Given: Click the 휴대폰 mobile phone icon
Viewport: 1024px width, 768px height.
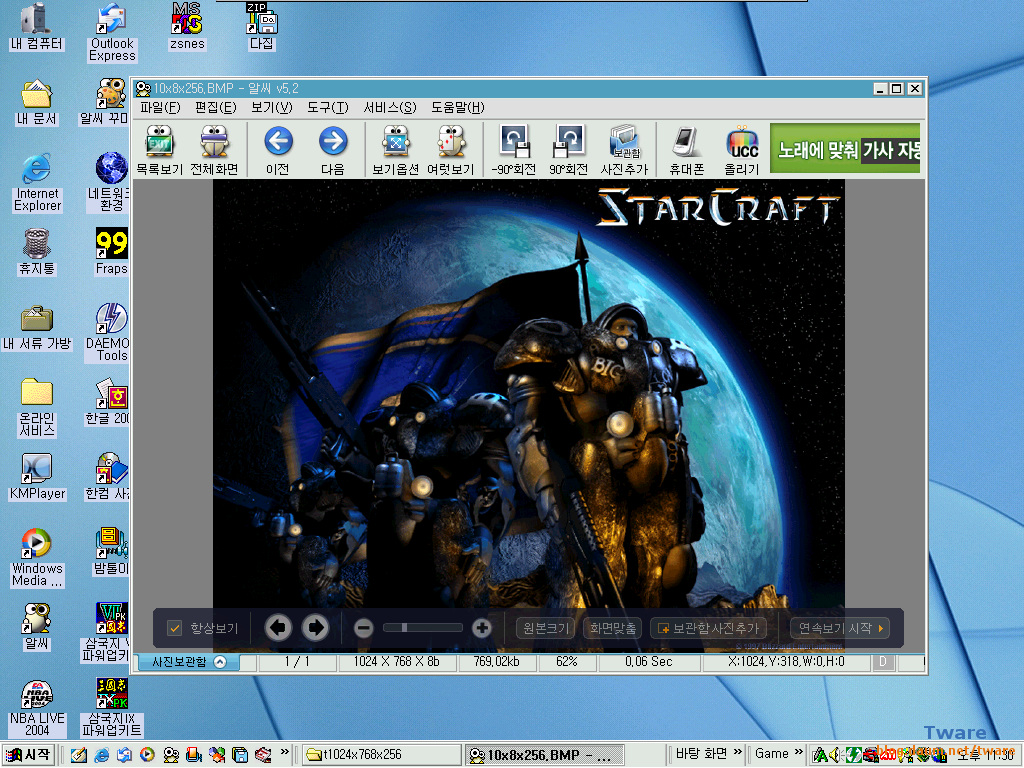Looking at the screenshot, I should tap(687, 150).
